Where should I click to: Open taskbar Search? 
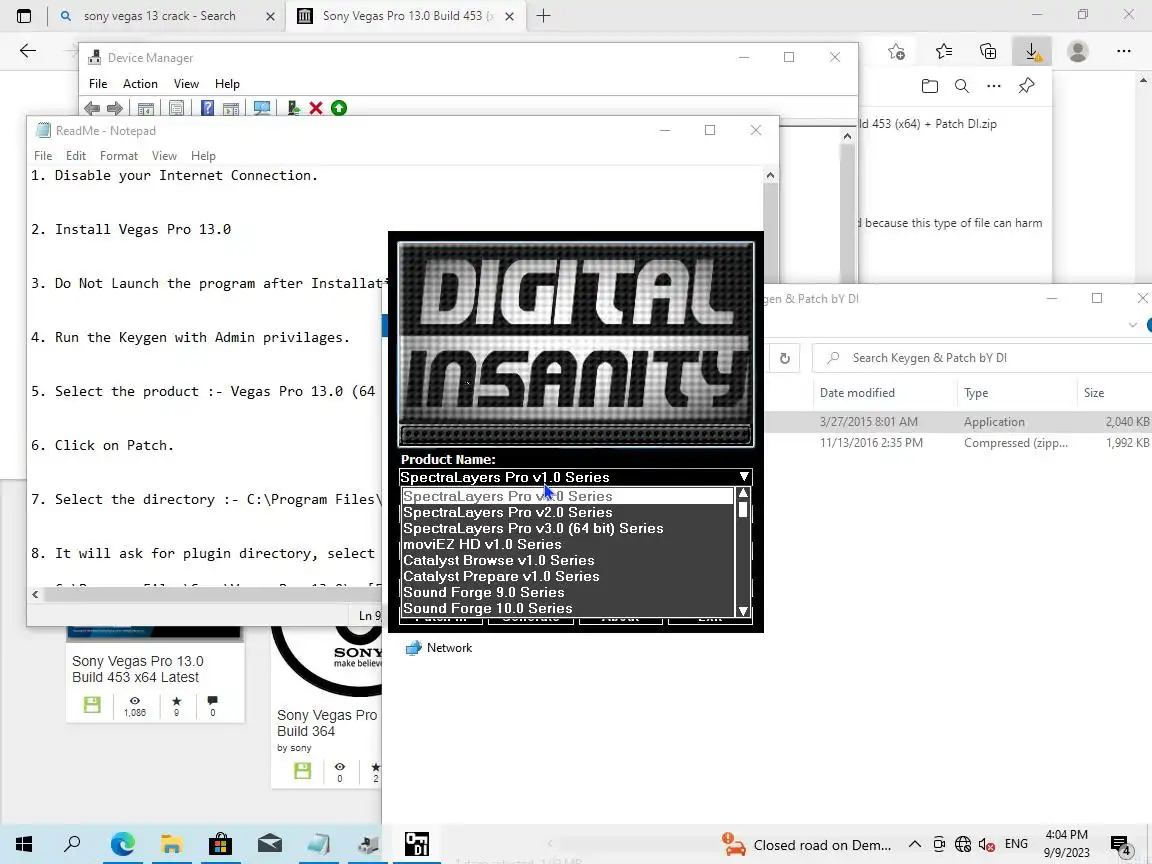72,844
